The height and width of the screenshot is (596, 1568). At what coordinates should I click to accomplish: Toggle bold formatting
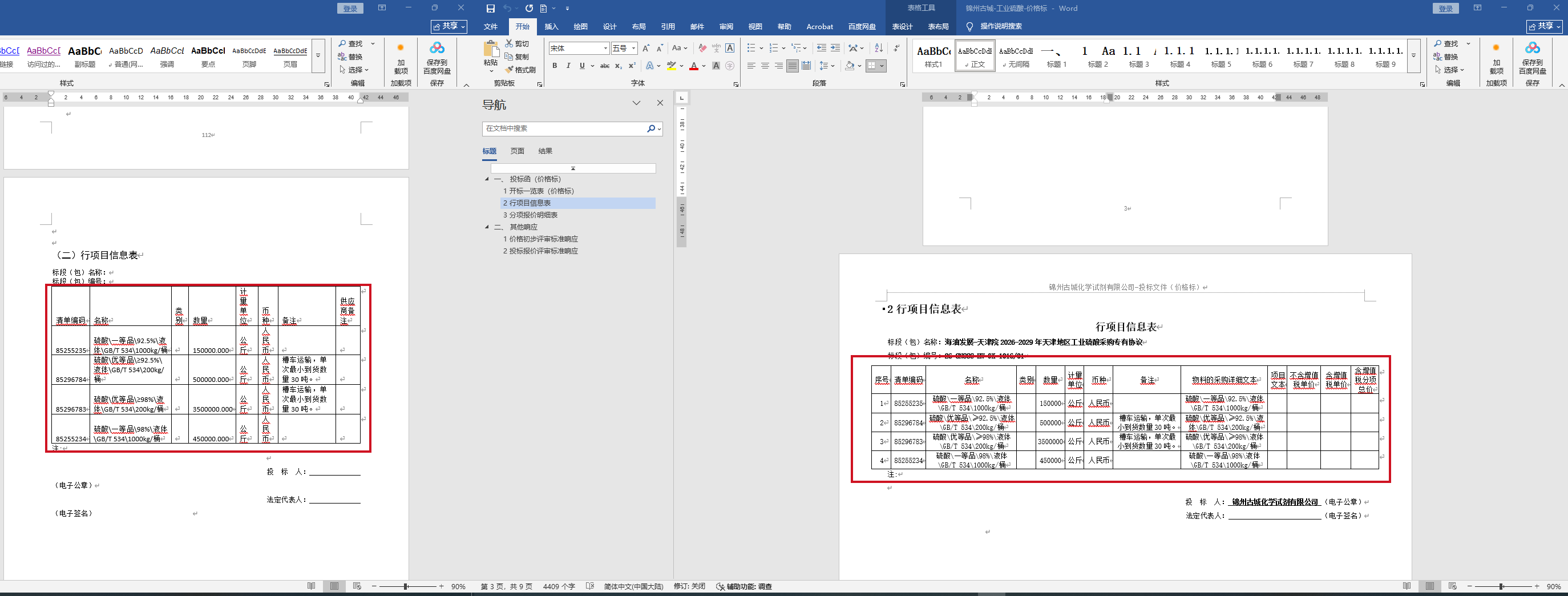click(x=555, y=66)
